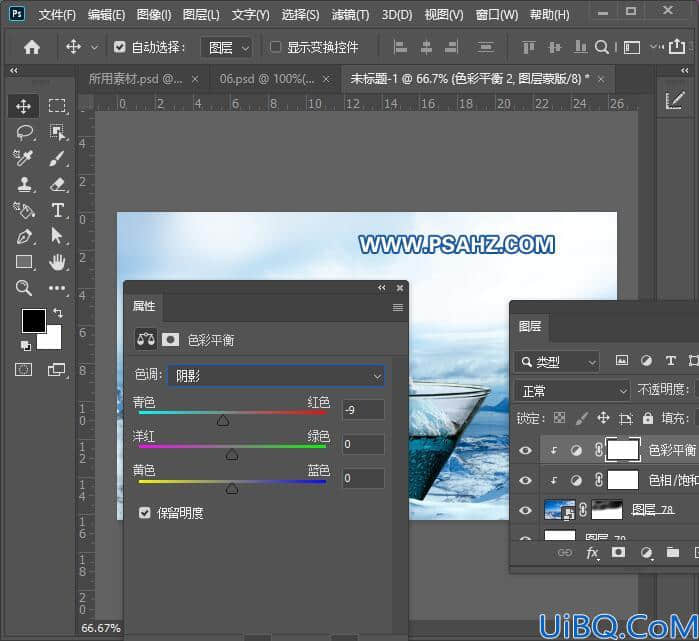Click align horizontal centers icon
The image size is (699, 641).
point(426,47)
